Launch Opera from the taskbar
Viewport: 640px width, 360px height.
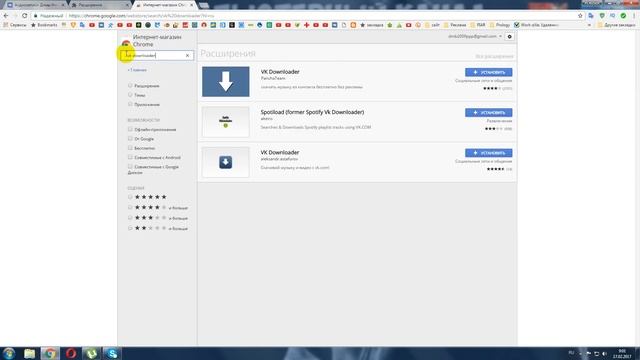pos(71,353)
